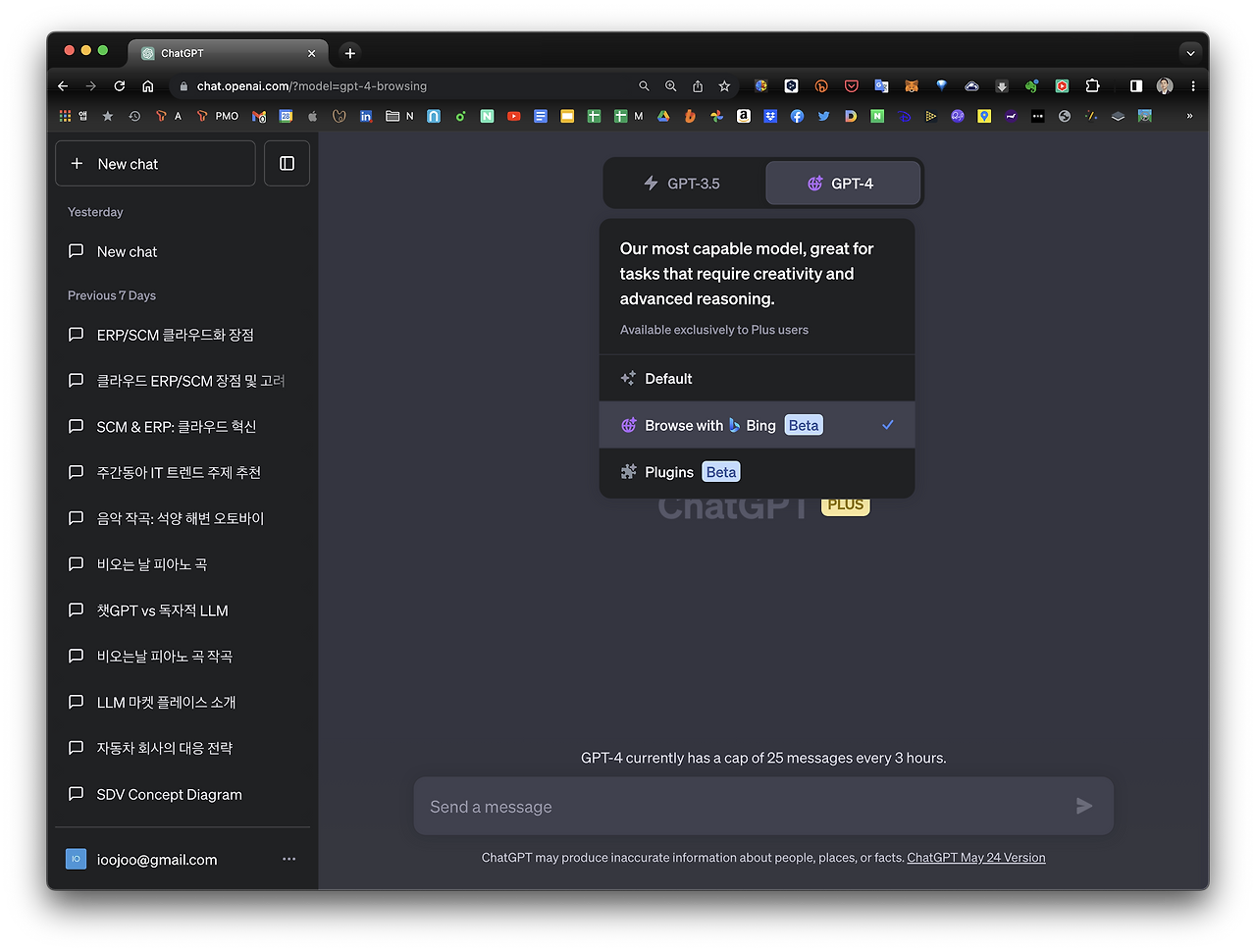Open the Dropbox bookmark
The image size is (1256, 952).
click(770, 116)
